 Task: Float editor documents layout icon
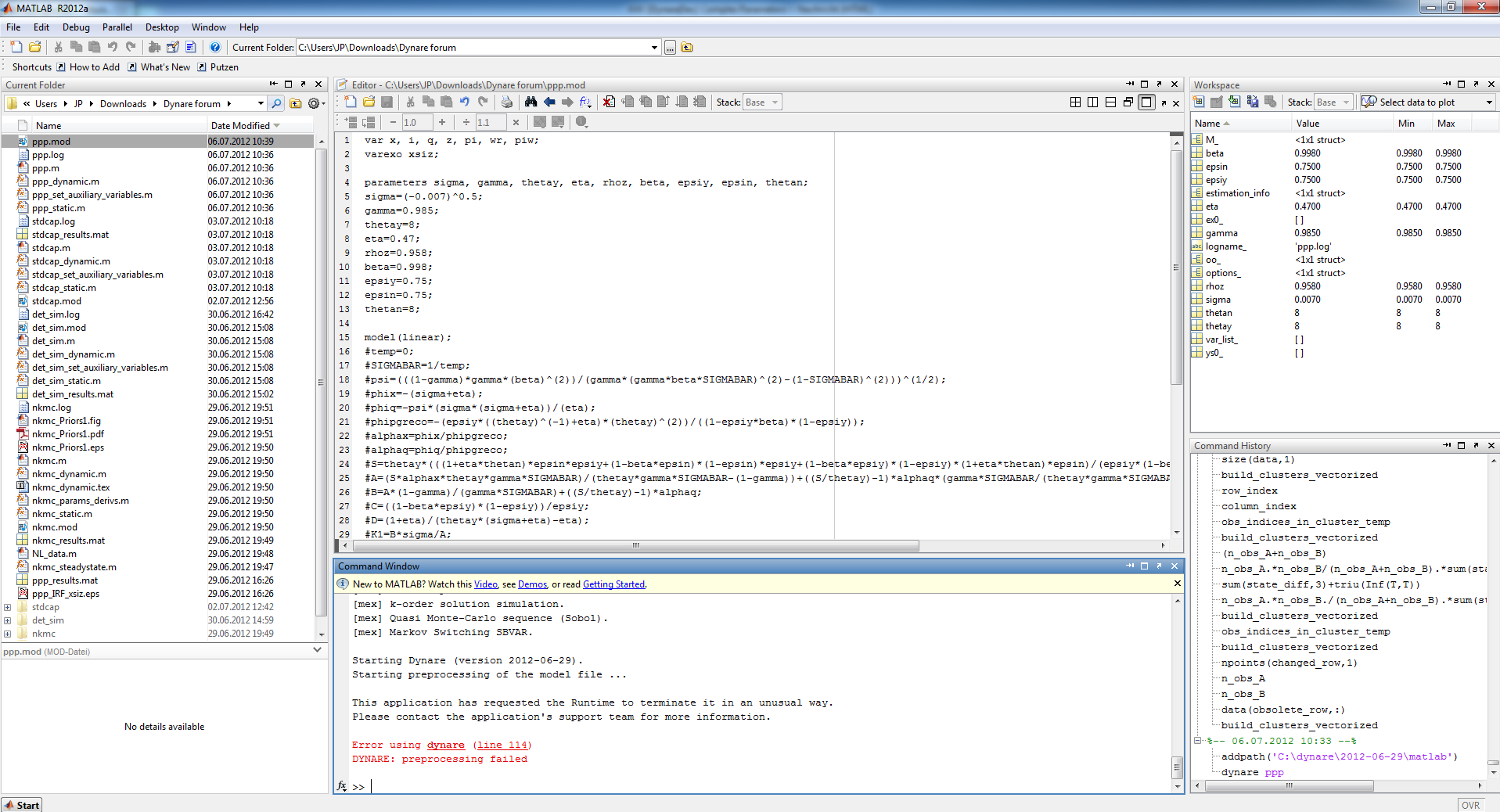point(1128,102)
